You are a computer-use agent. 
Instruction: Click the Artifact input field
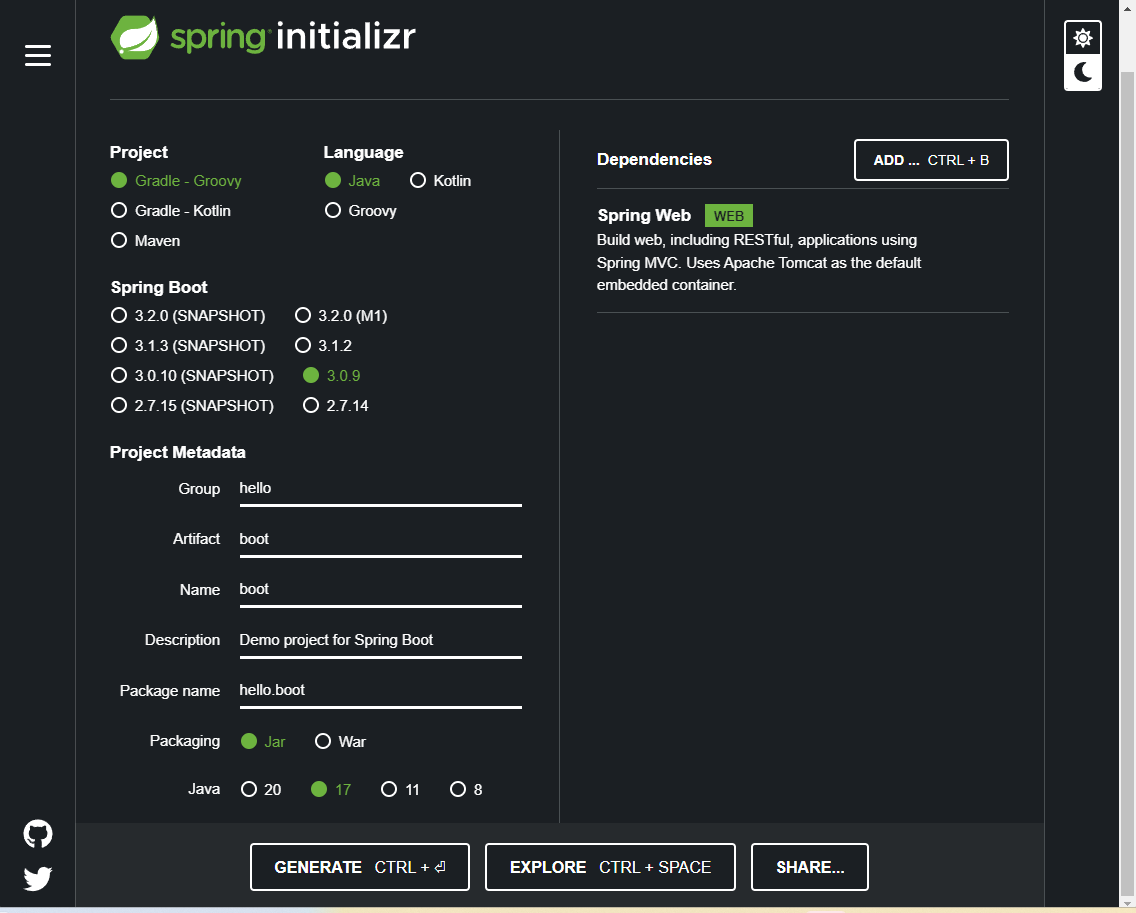coord(380,540)
